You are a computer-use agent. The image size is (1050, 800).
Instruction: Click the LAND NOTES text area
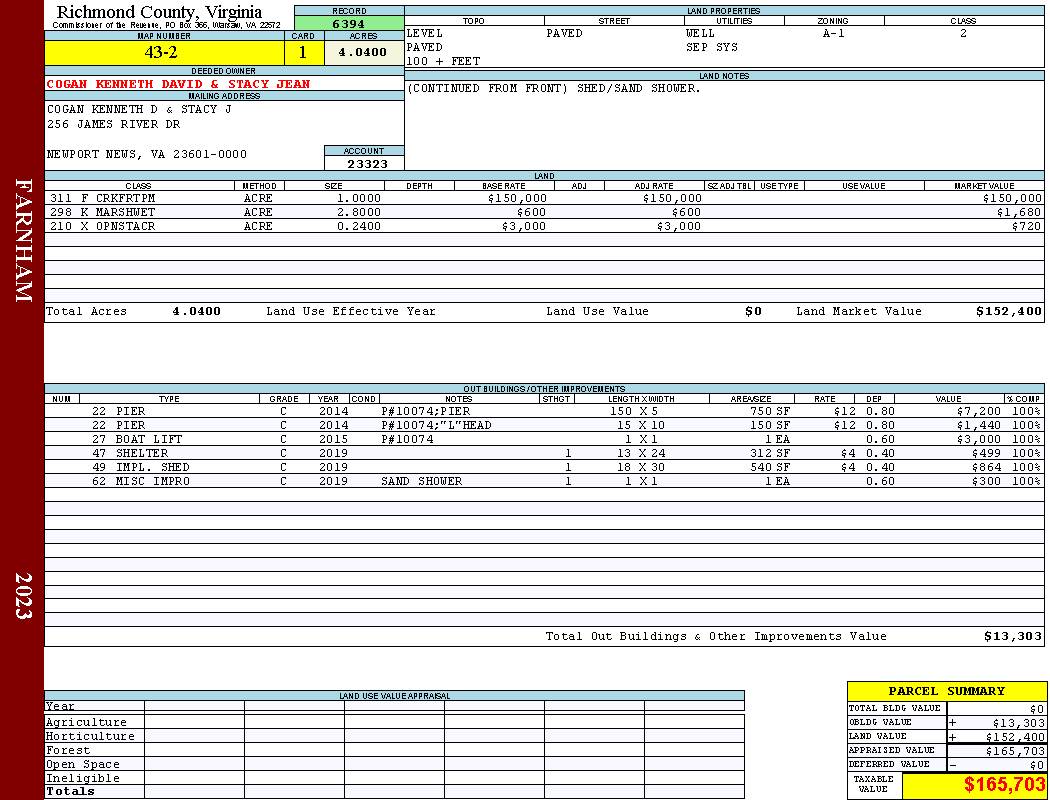tap(724, 125)
